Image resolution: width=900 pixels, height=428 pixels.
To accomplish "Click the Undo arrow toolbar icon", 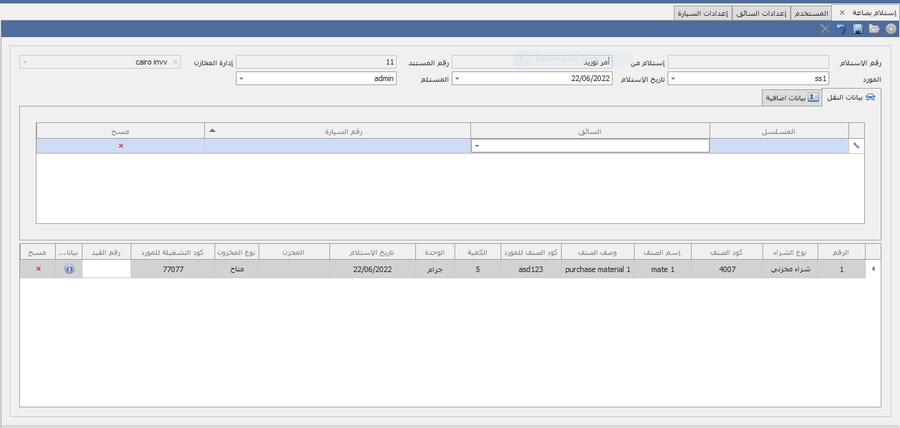I will [x=841, y=30].
